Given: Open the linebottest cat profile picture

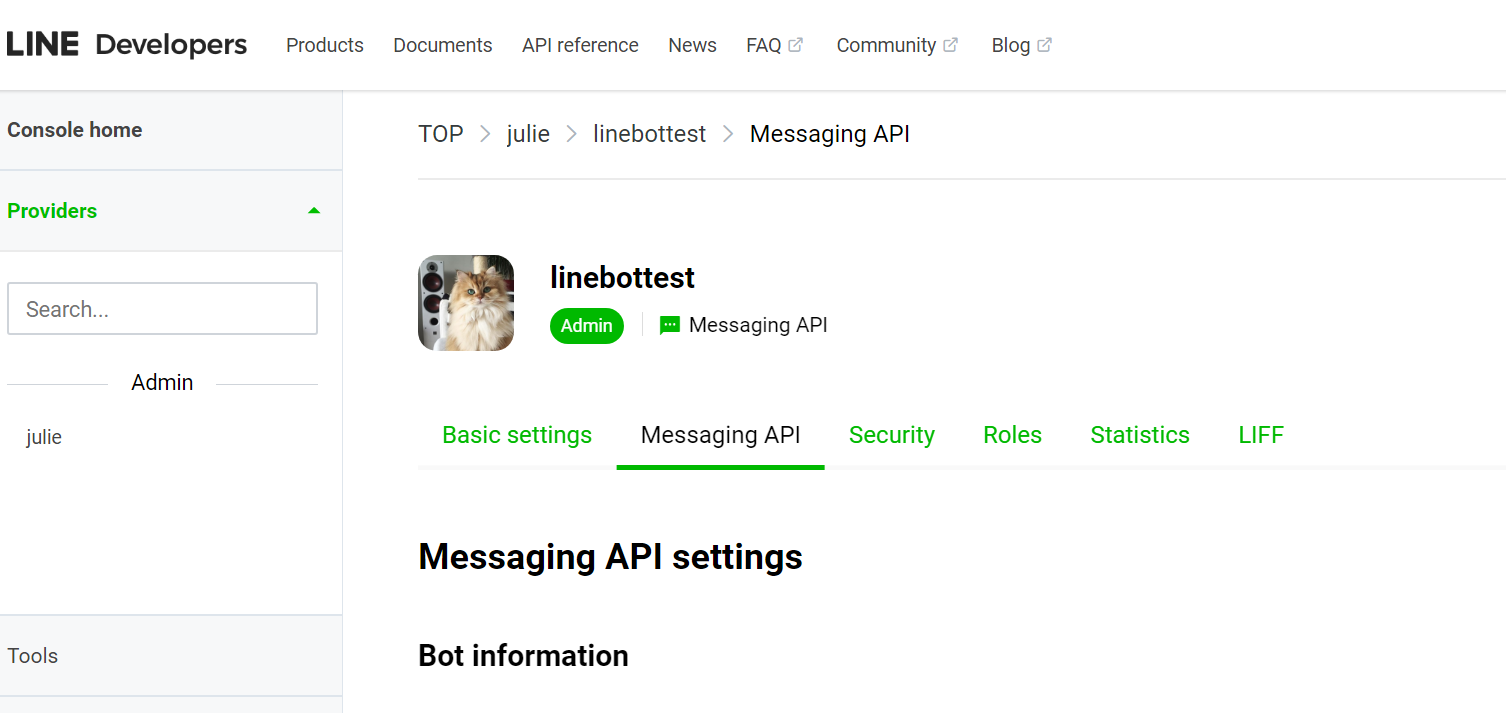Looking at the screenshot, I should [466, 303].
